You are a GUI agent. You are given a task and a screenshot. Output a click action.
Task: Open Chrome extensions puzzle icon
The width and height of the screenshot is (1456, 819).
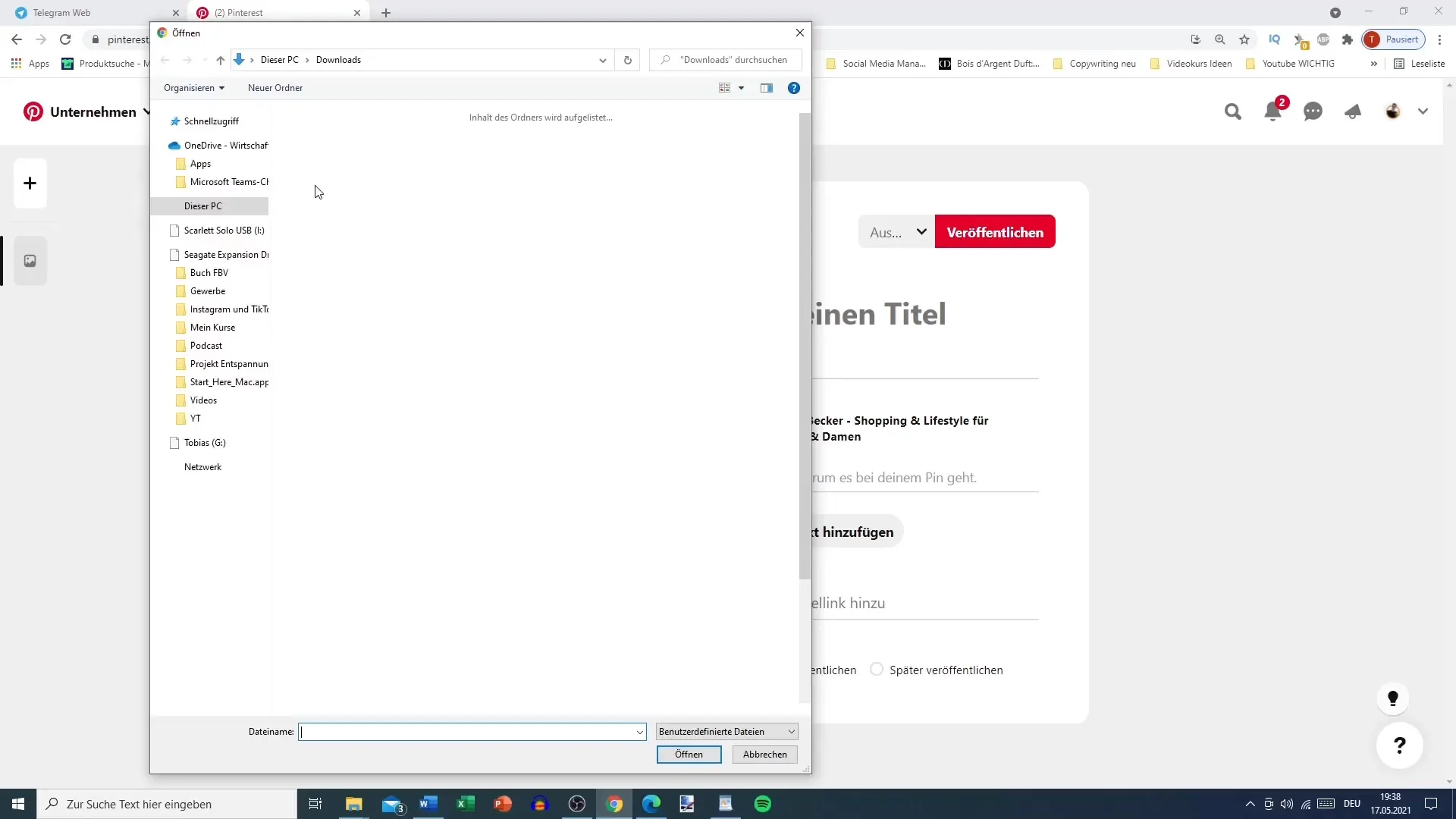(x=1348, y=39)
